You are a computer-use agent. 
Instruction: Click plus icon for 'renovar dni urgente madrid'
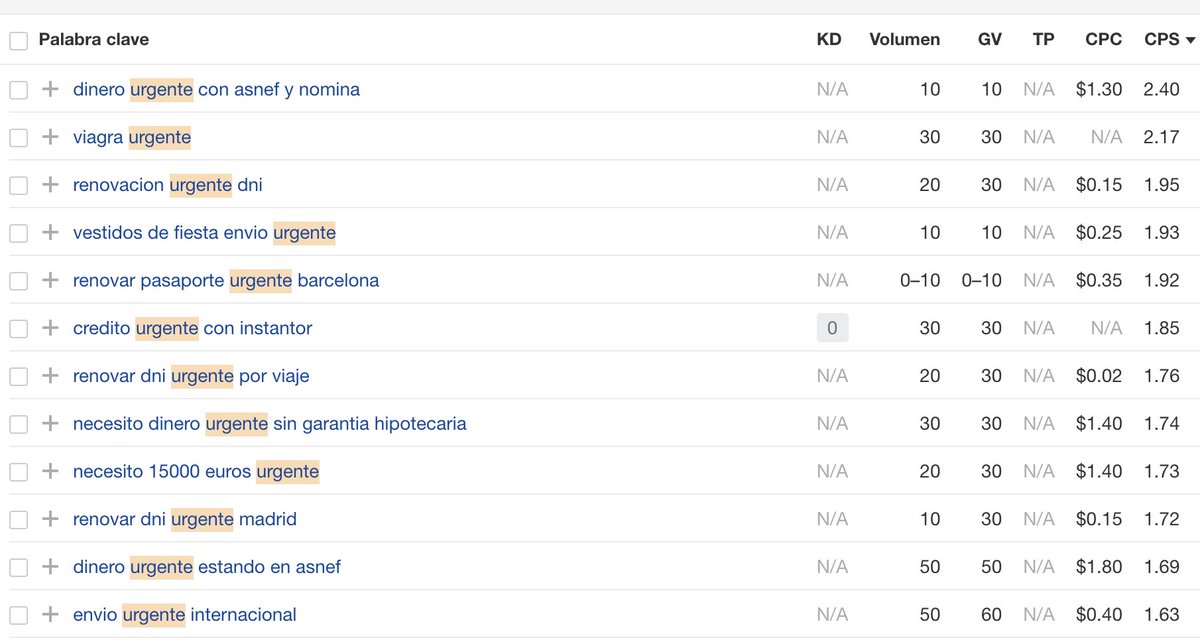coord(50,520)
